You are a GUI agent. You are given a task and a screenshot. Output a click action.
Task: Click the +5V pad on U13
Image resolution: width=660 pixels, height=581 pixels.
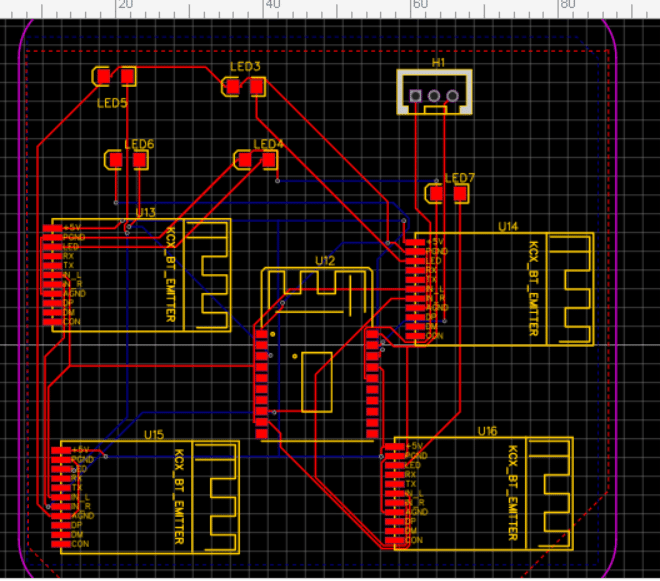49,229
